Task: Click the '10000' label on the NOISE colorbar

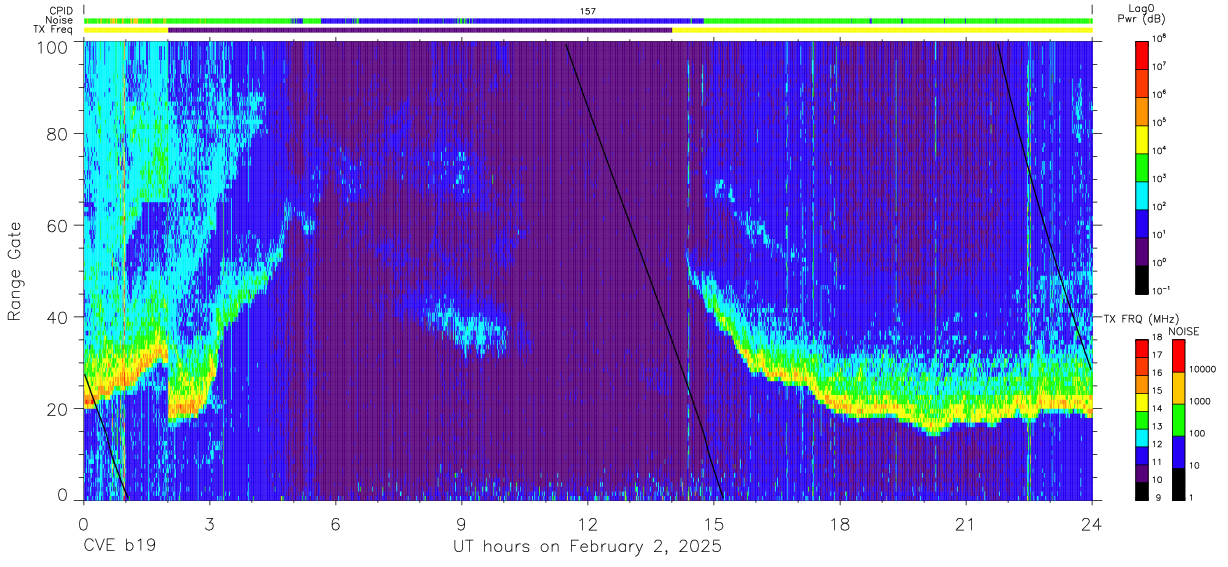Action: (1202, 369)
